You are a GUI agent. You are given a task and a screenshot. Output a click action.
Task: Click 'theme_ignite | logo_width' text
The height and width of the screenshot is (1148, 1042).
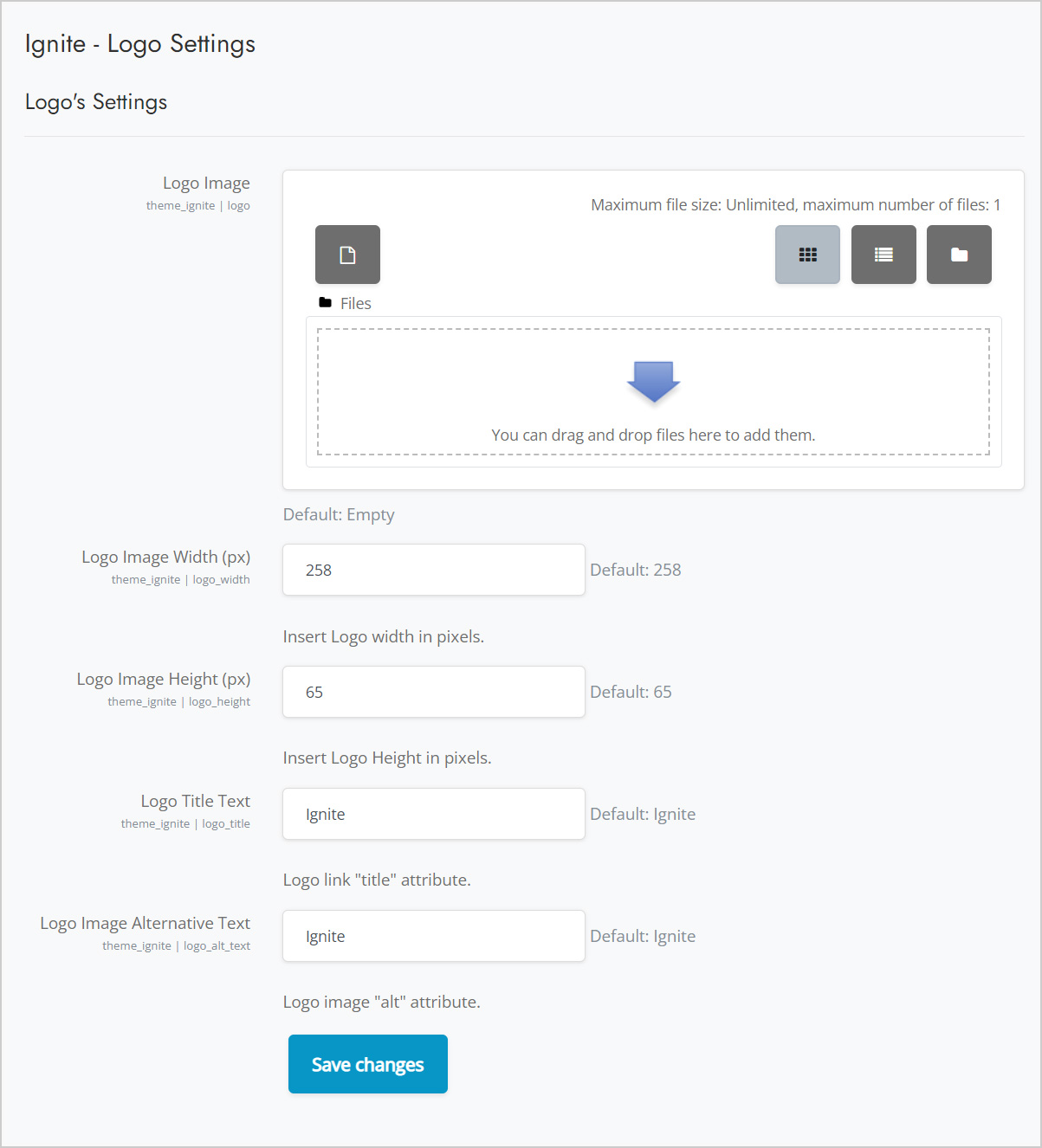180,580
